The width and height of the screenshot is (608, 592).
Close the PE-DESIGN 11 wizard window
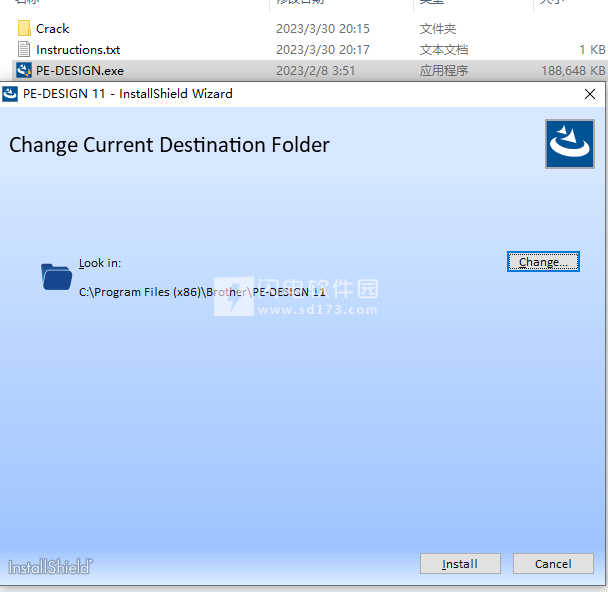tap(590, 94)
